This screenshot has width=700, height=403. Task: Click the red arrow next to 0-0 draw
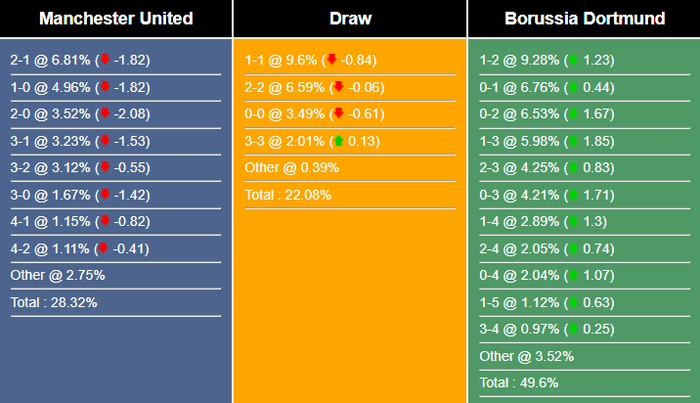[x=340, y=114]
